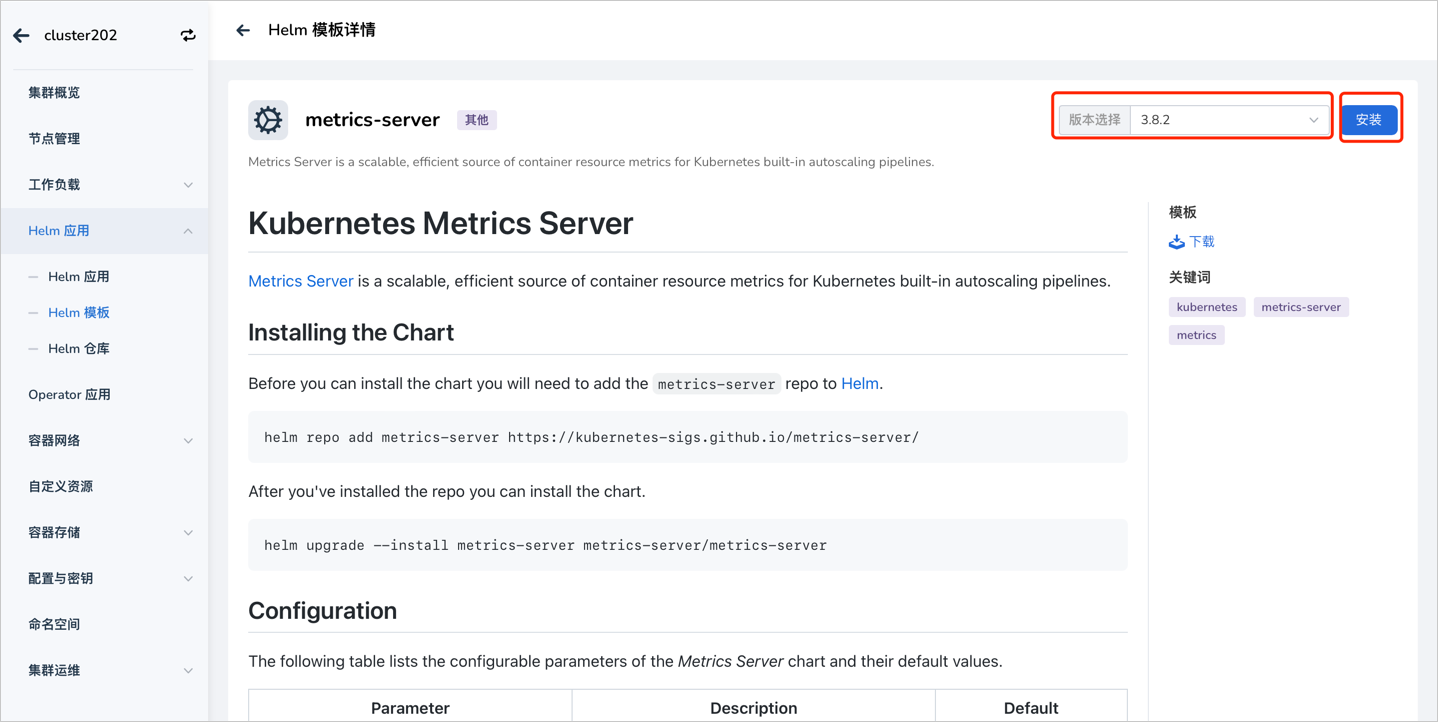Click the 关键词 section label
Image resolution: width=1438 pixels, height=722 pixels.
(x=1190, y=277)
